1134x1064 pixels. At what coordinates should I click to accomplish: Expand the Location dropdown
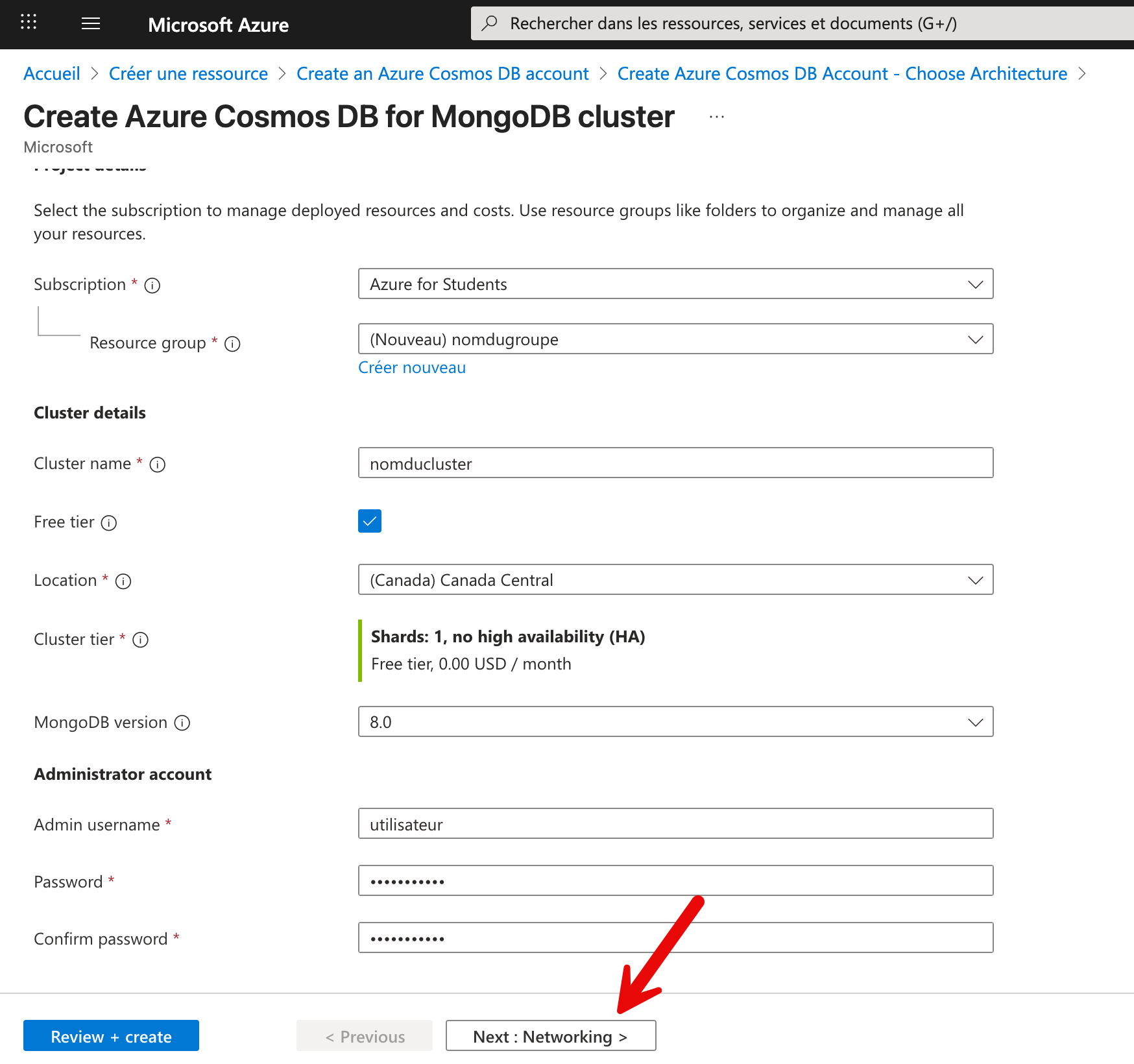[974, 579]
